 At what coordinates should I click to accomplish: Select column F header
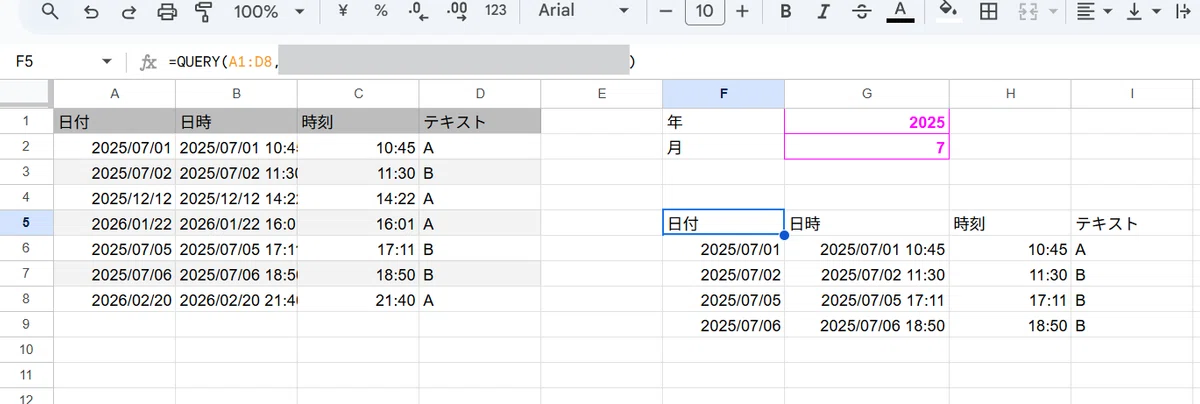pyautogui.click(x=723, y=94)
